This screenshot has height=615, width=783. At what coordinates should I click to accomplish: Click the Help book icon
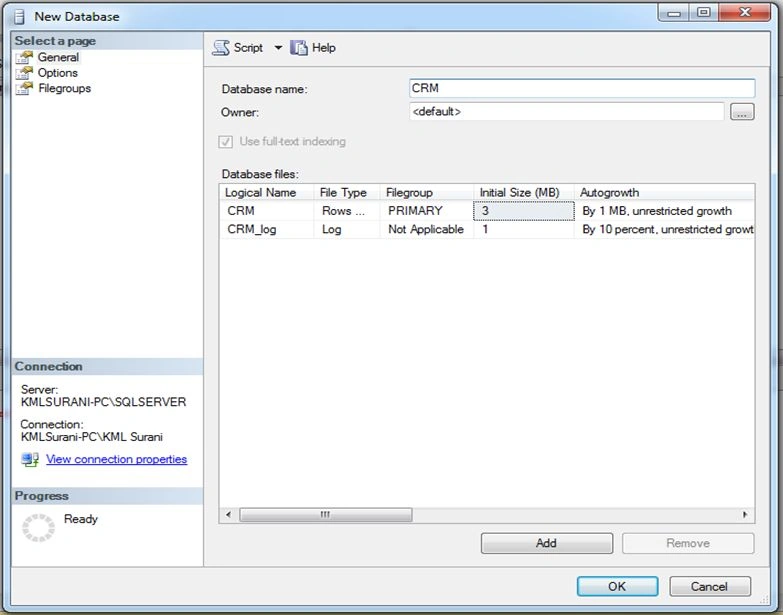point(299,48)
